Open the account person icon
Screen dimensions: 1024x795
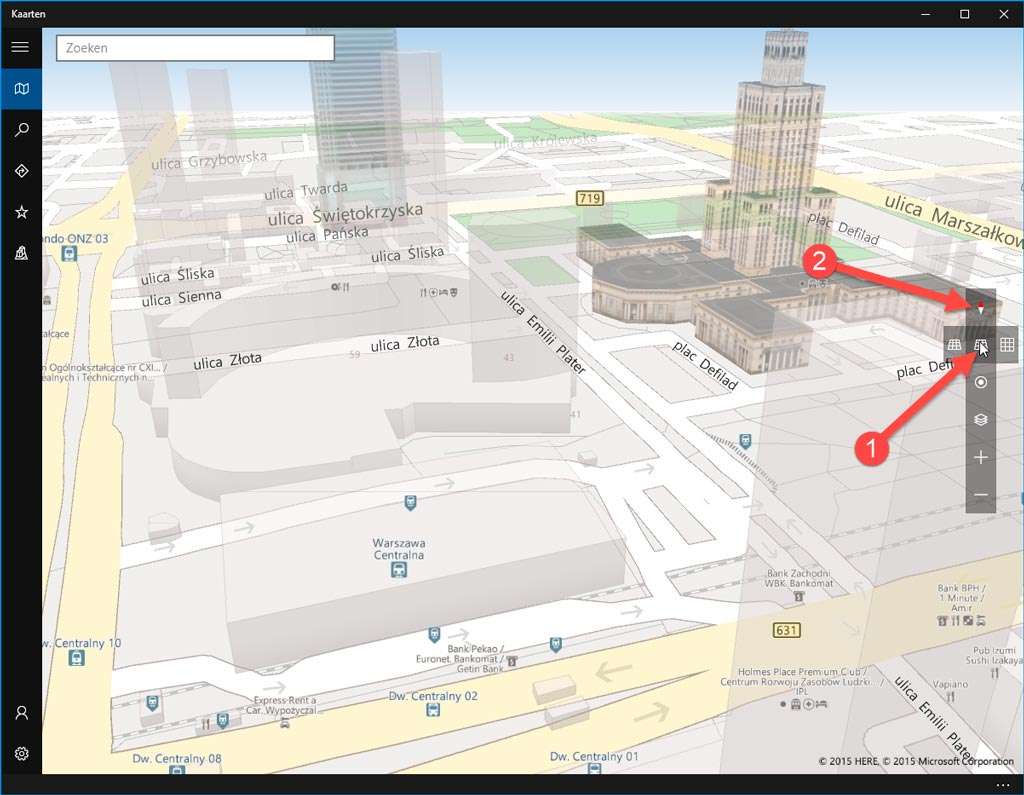point(21,712)
